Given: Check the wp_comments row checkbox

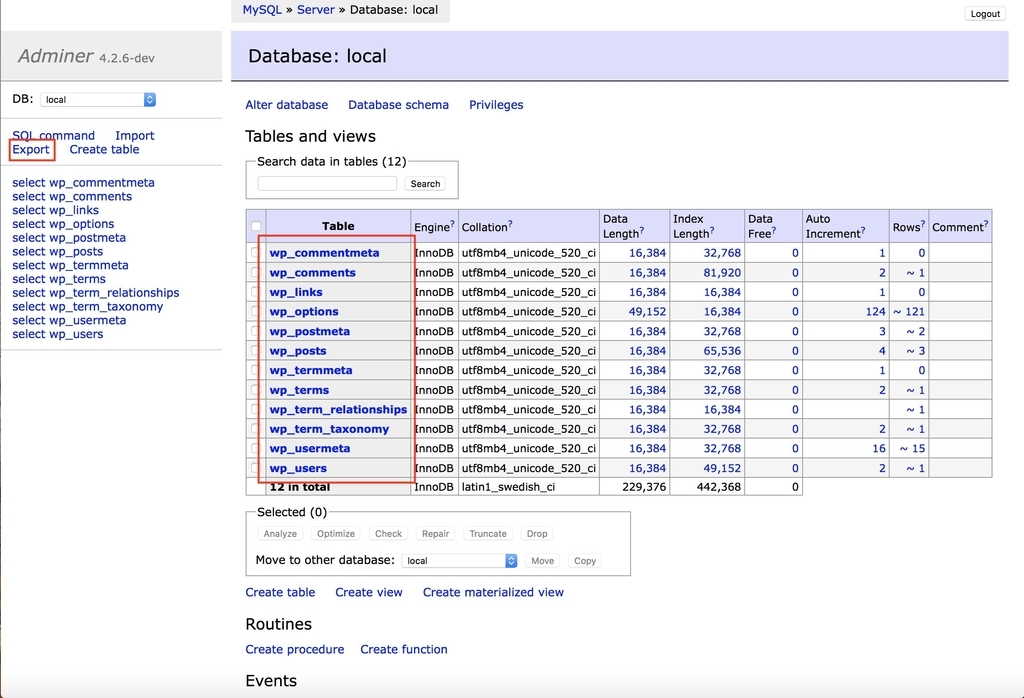Looking at the screenshot, I should click(255, 272).
